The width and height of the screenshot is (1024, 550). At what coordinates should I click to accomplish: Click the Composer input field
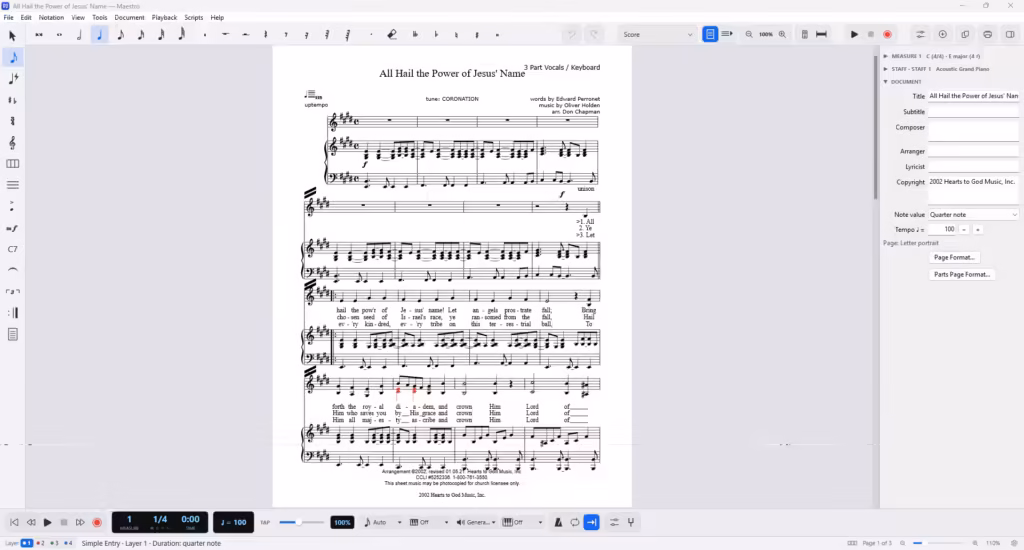click(x=973, y=131)
